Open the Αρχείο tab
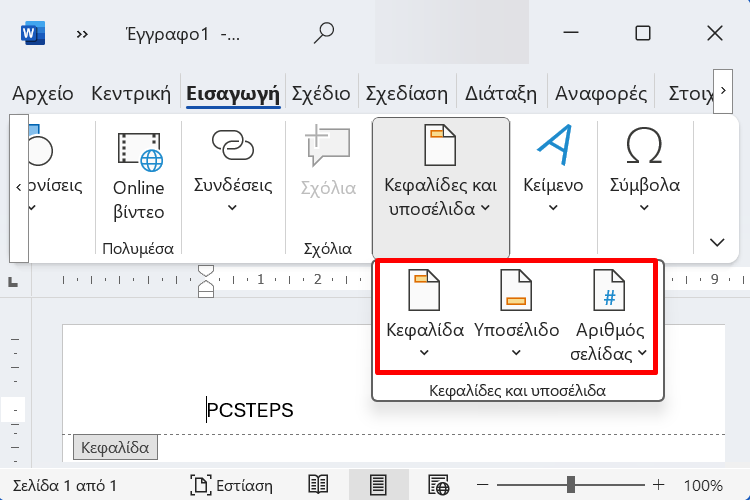 pyautogui.click(x=43, y=93)
